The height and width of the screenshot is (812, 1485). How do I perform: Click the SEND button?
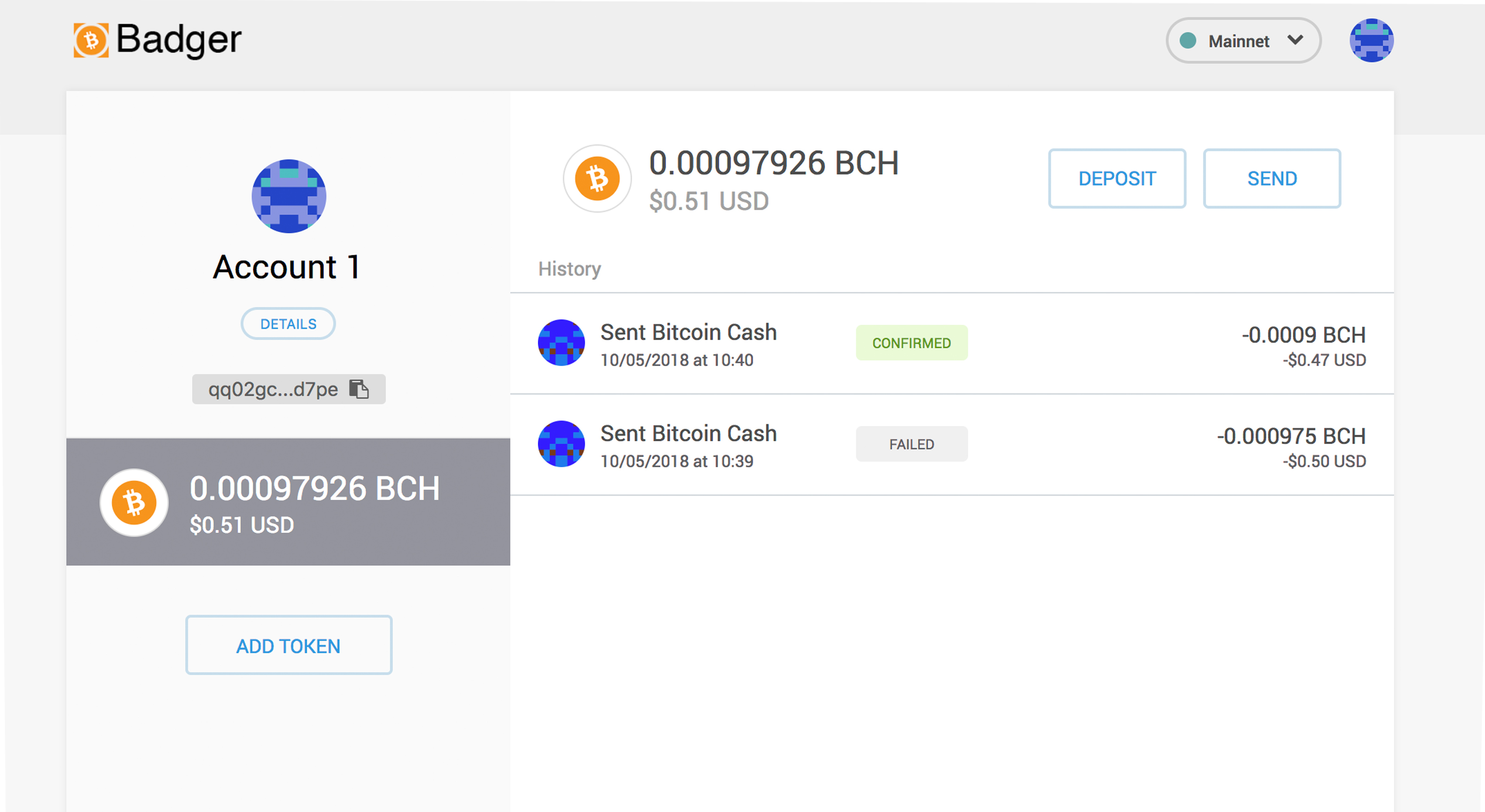click(x=1271, y=178)
